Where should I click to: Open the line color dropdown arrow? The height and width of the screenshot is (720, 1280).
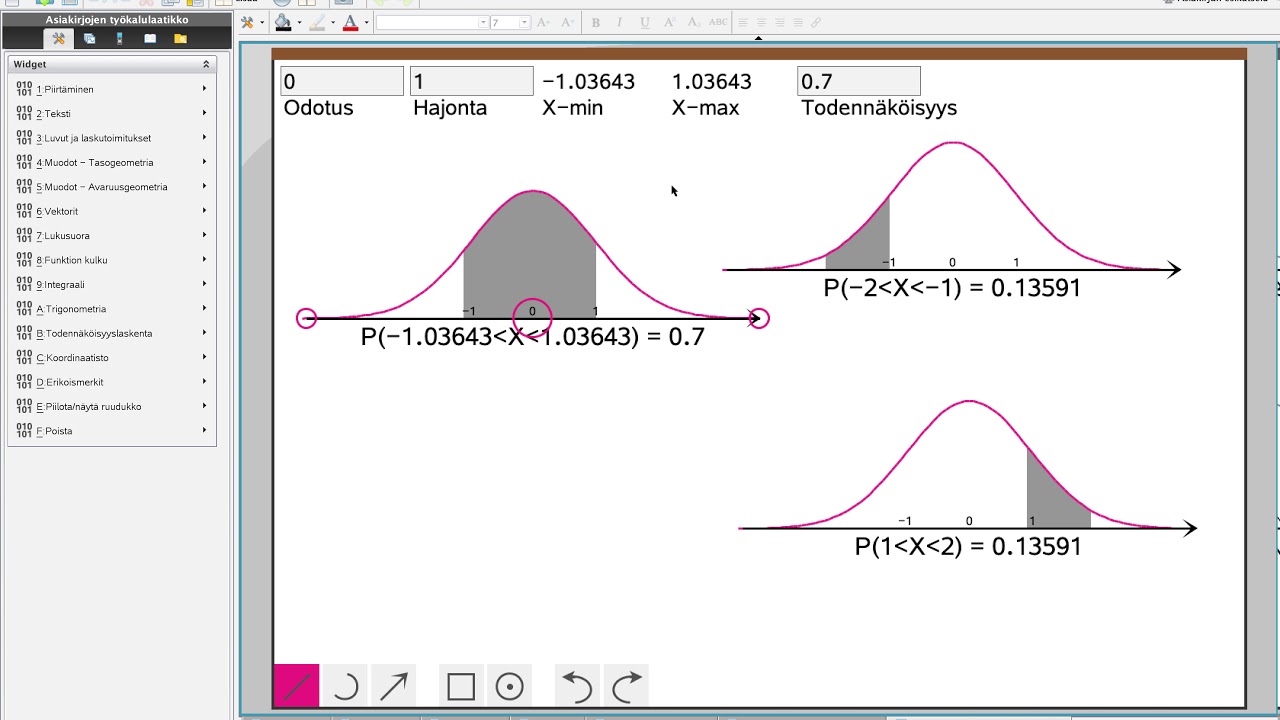pyautogui.click(x=332, y=22)
